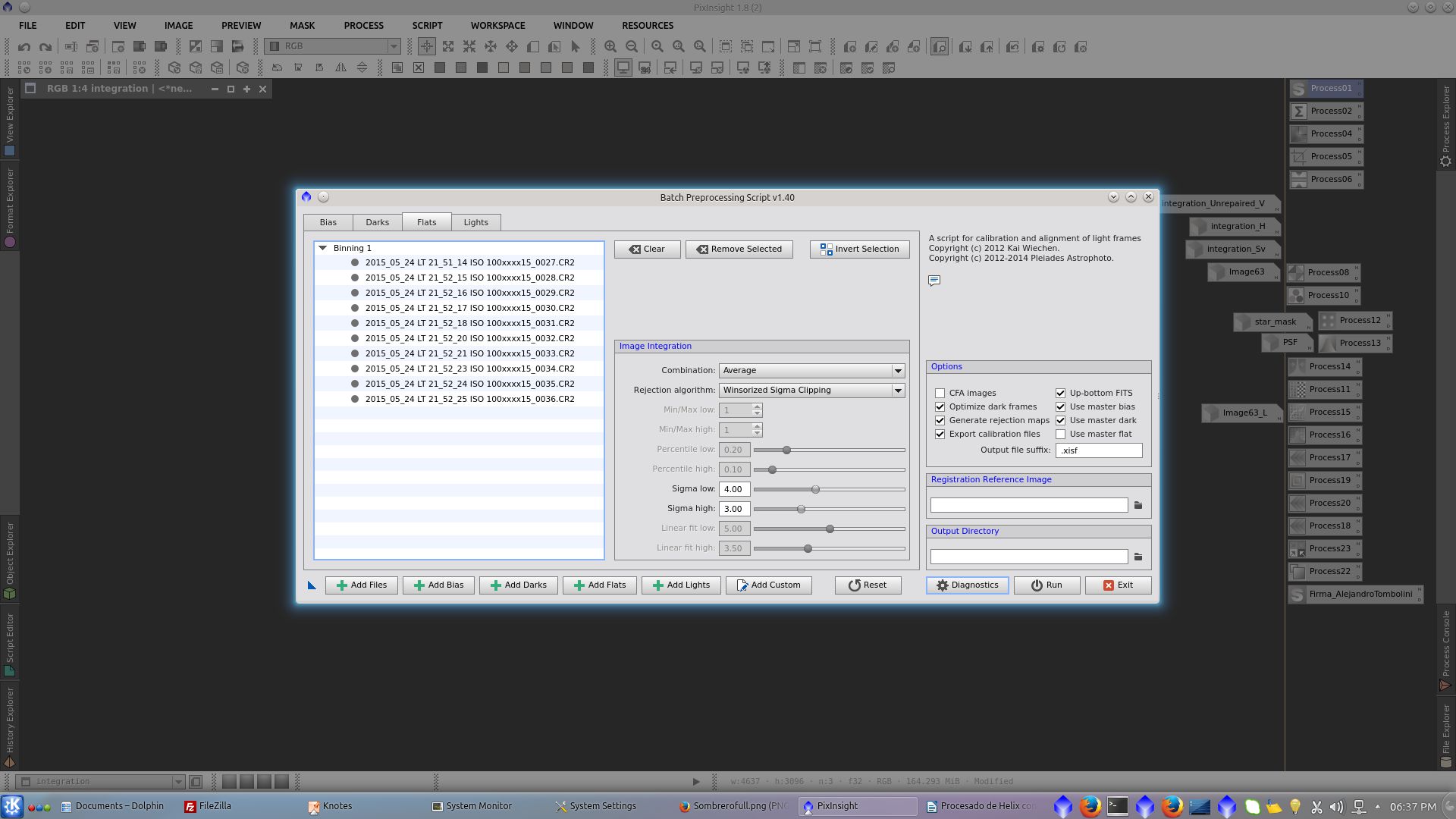Open the RGB channel selector dropdown
The height and width of the screenshot is (819, 1456).
click(333, 47)
